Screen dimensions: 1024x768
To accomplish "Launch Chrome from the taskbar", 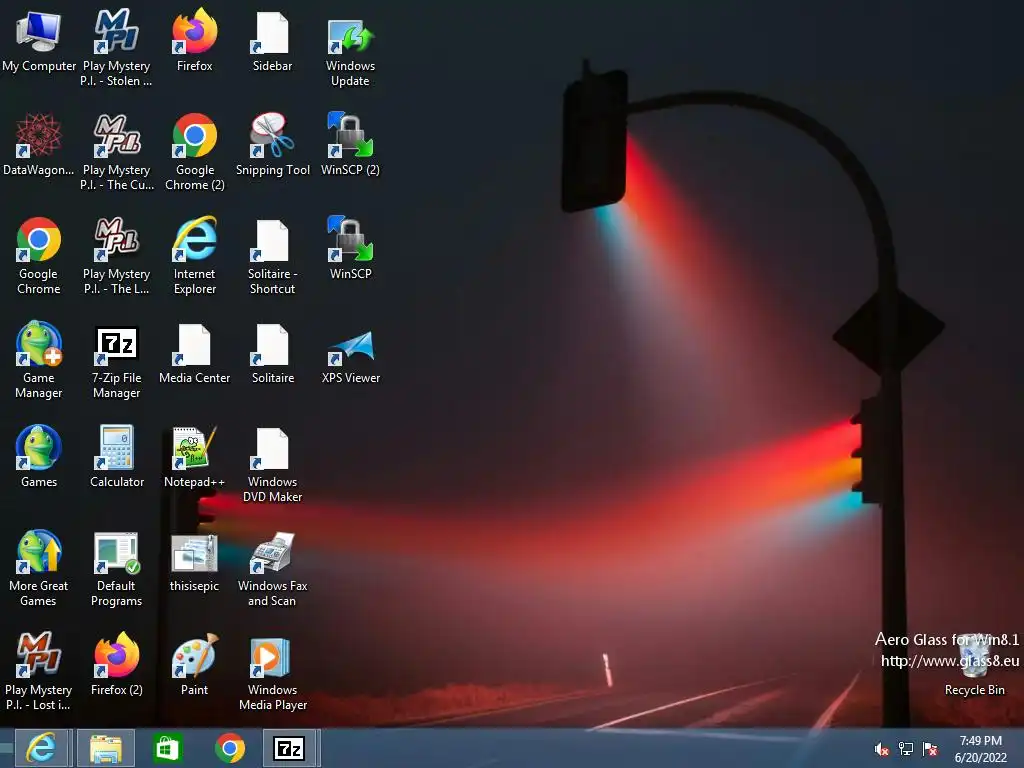I will (x=230, y=748).
